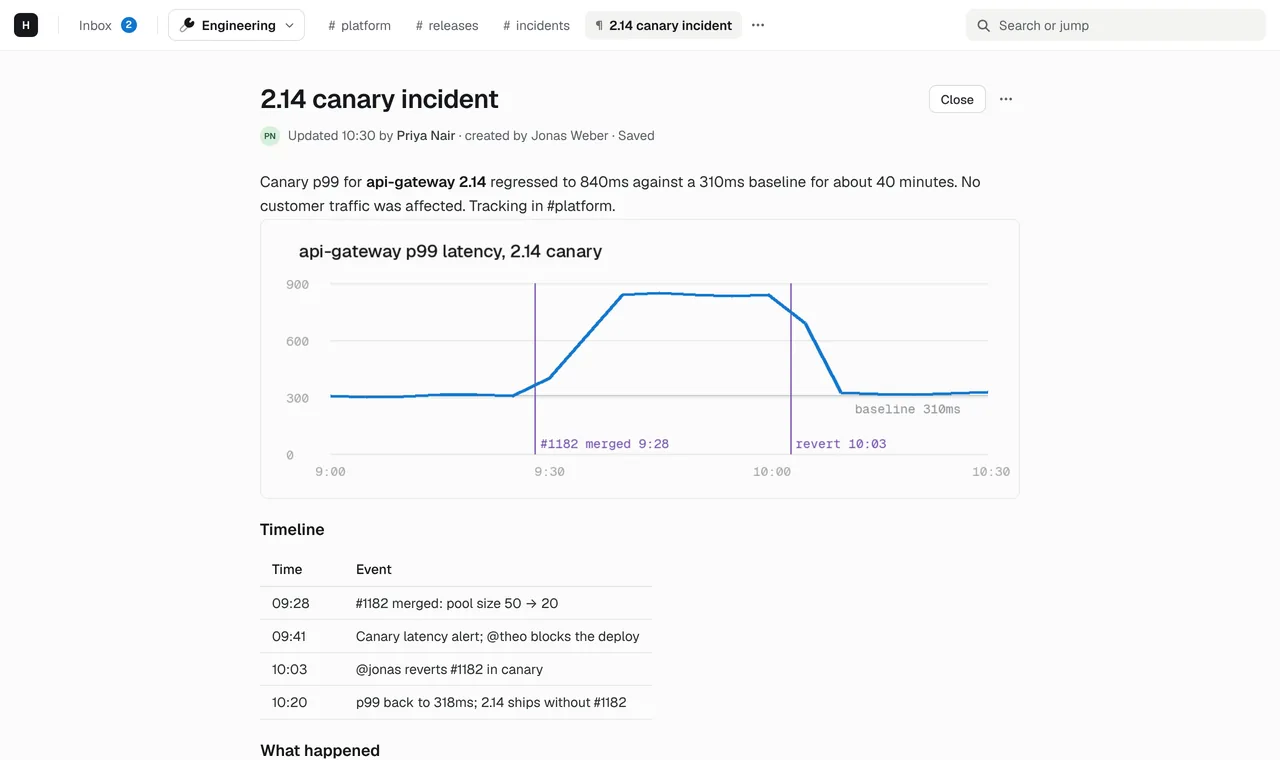Click the Event column header
The width and height of the screenshot is (1280, 760).
pos(374,569)
